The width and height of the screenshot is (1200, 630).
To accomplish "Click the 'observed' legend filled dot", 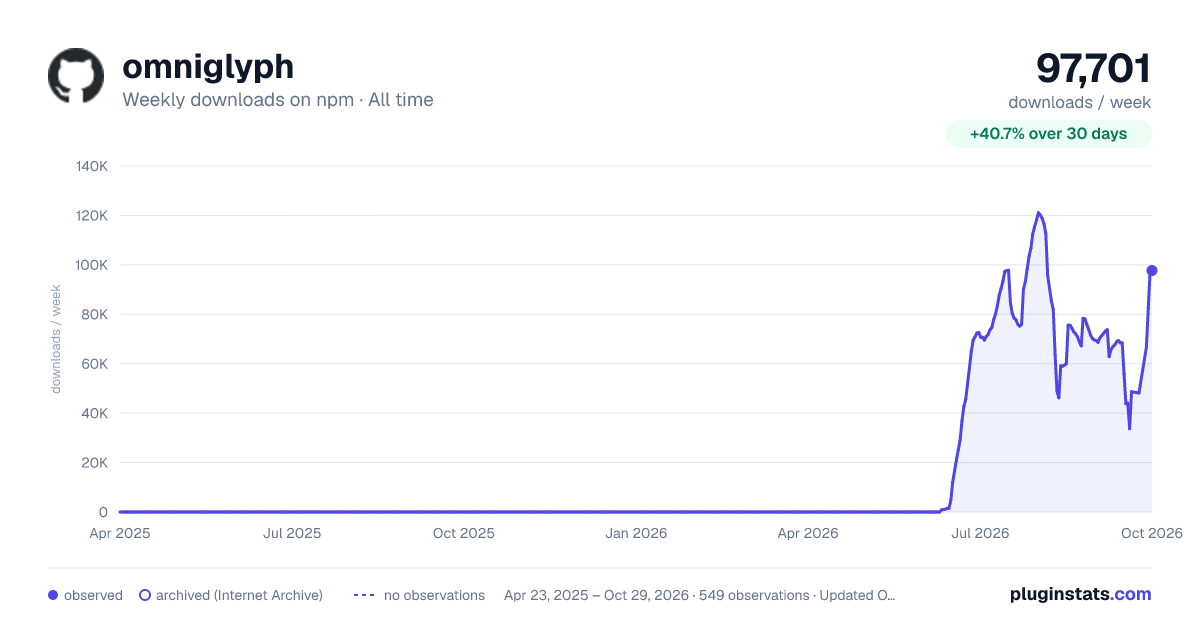I will tap(53, 595).
